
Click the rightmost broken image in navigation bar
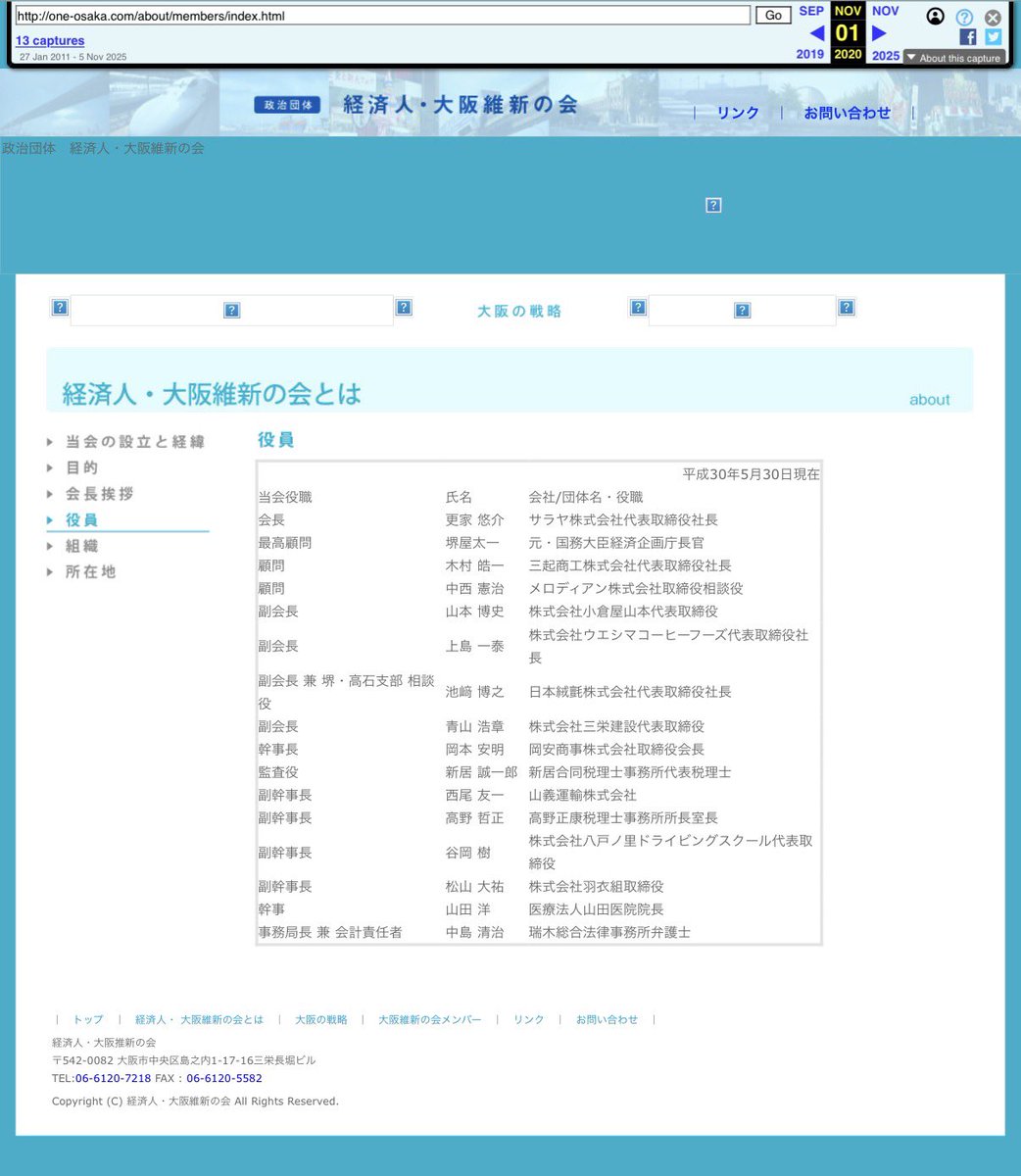pos(847,307)
